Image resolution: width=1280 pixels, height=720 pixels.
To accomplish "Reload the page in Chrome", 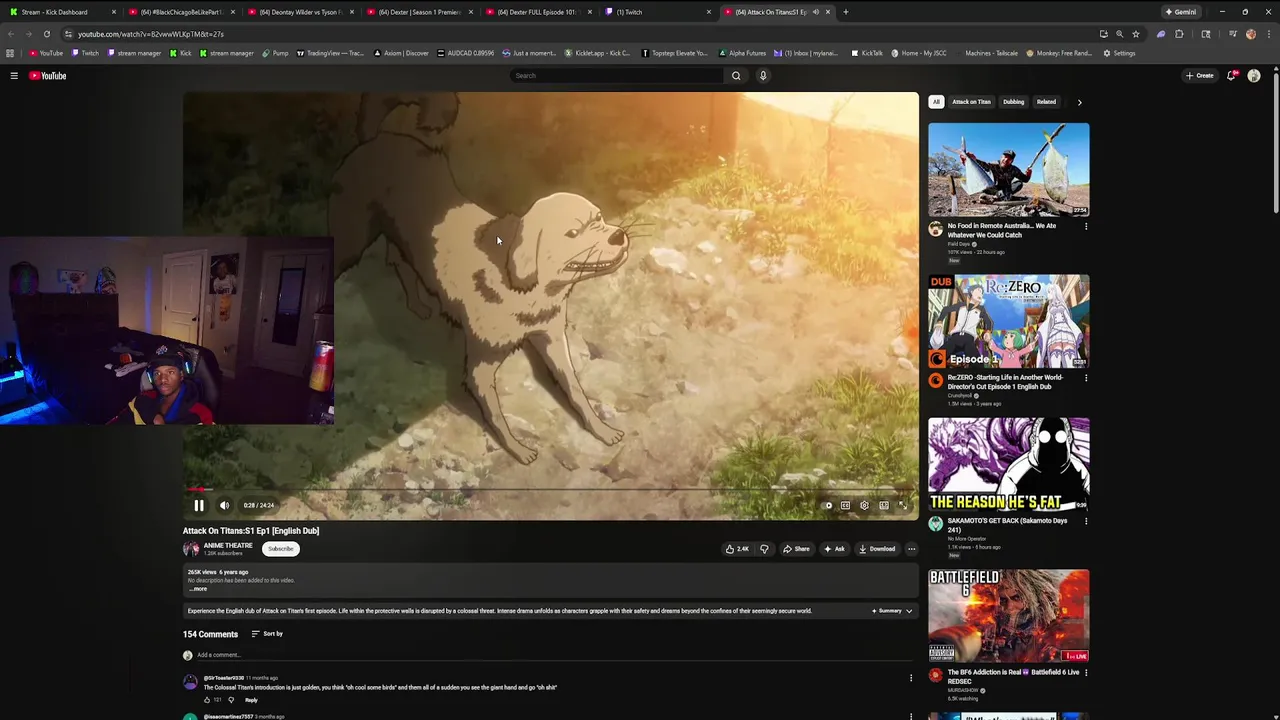I will [x=47, y=34].
